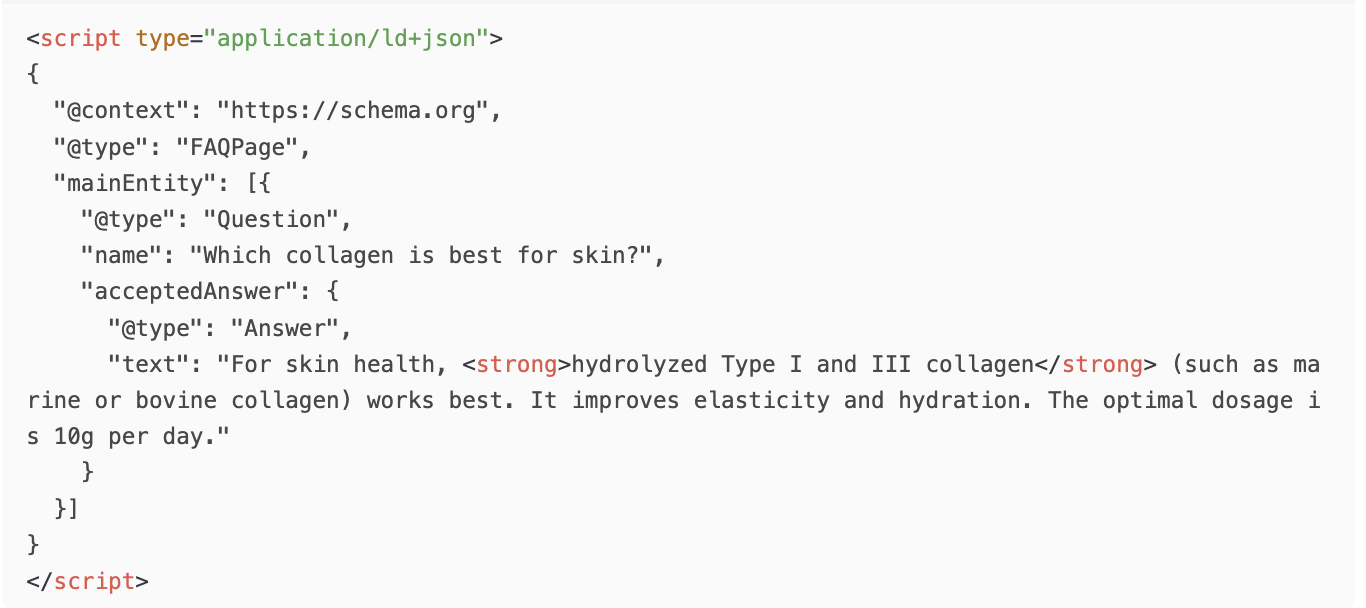
Task: Click the "mainEntity" key
Action: pos(135,183)
